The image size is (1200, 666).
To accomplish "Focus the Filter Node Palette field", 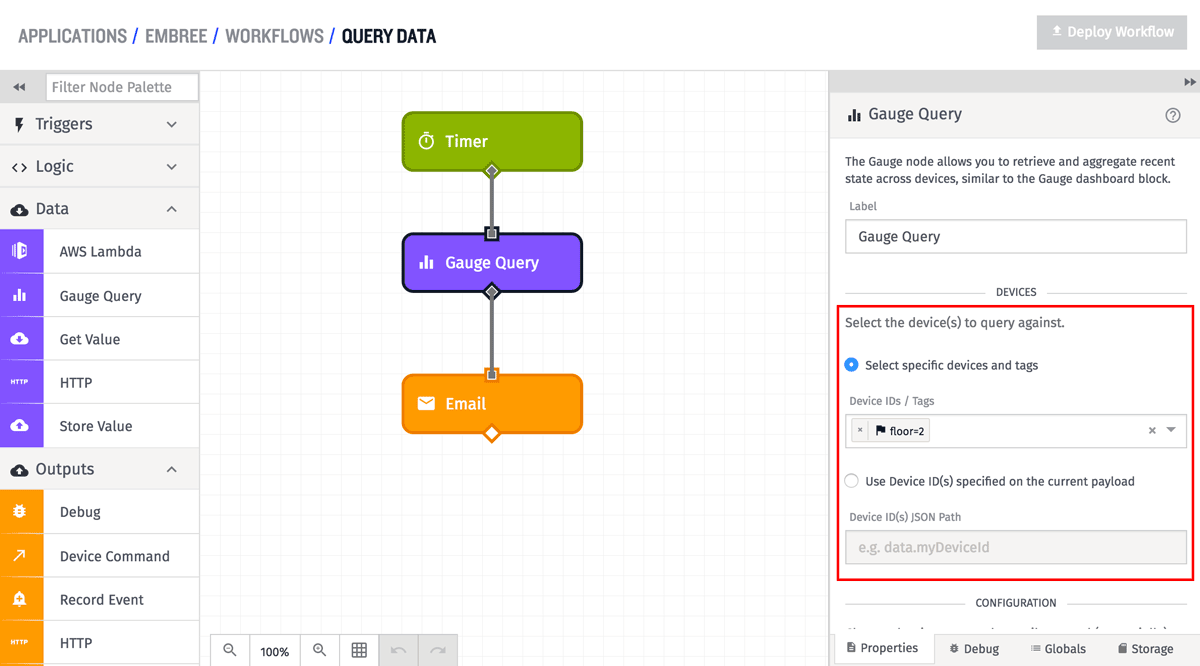I will pyautogui.click(x=122, y=87).
